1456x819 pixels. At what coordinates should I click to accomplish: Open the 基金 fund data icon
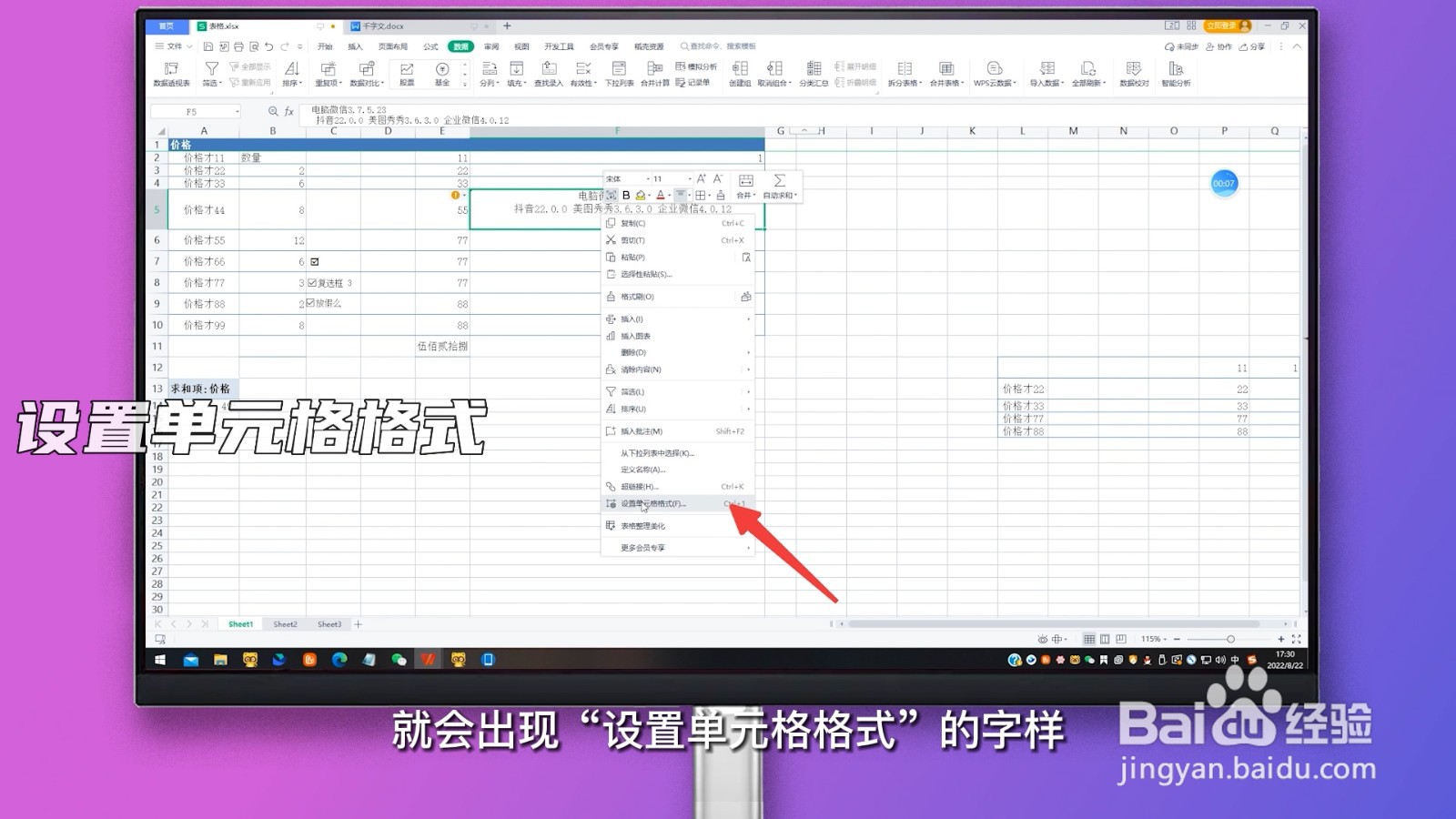pos(442,74)
